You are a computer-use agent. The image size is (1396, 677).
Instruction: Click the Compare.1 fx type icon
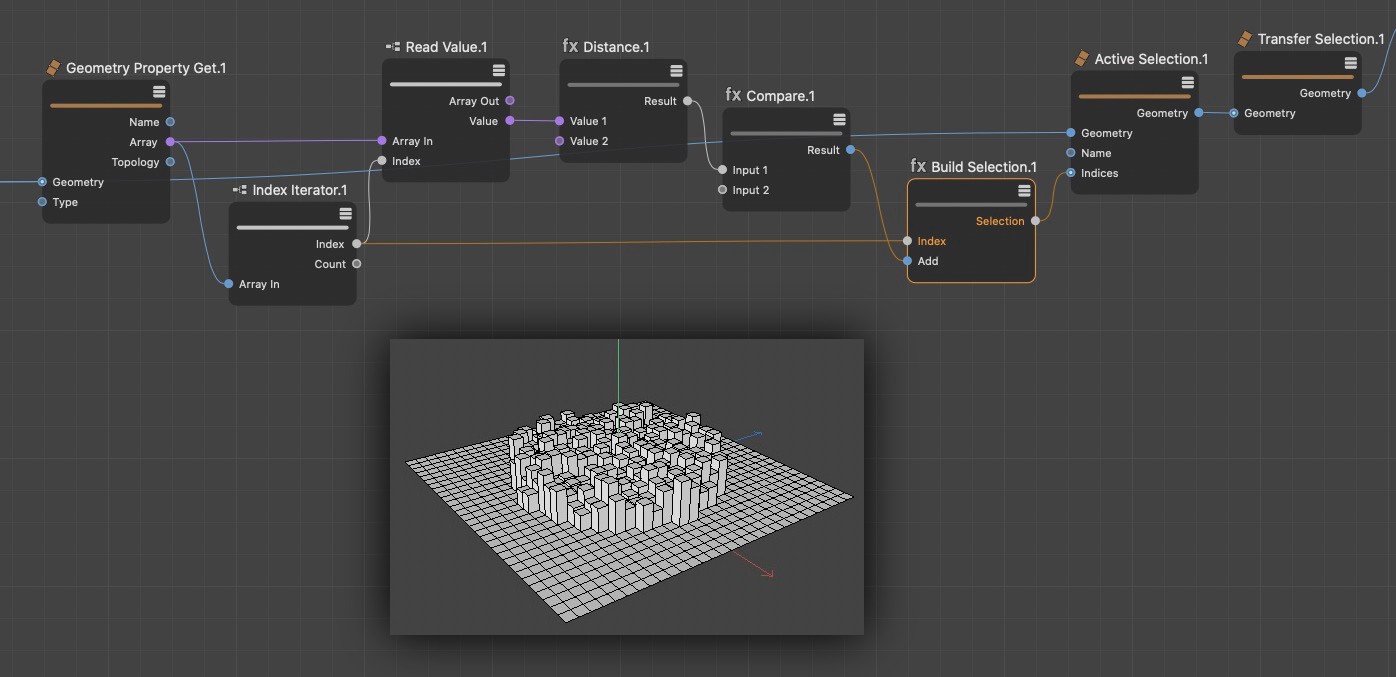(733, 95)
